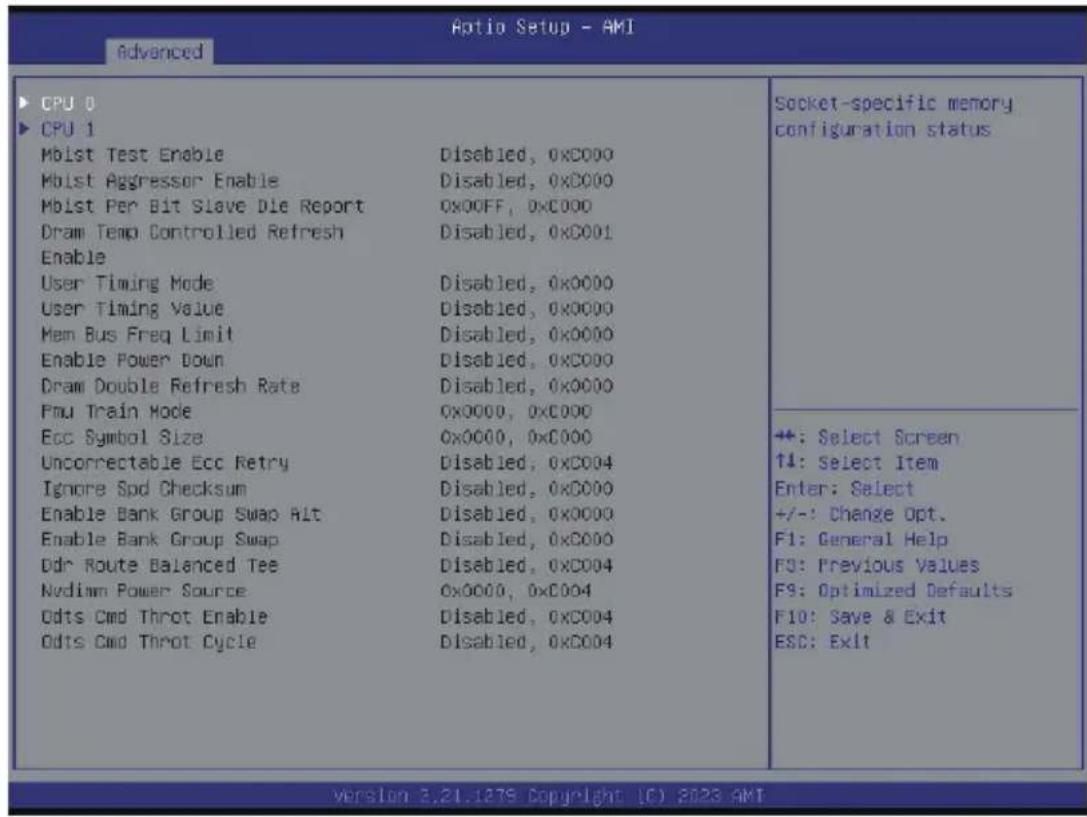
Task: Select Ddr Route Balanced Tee label
Action: 159,565
